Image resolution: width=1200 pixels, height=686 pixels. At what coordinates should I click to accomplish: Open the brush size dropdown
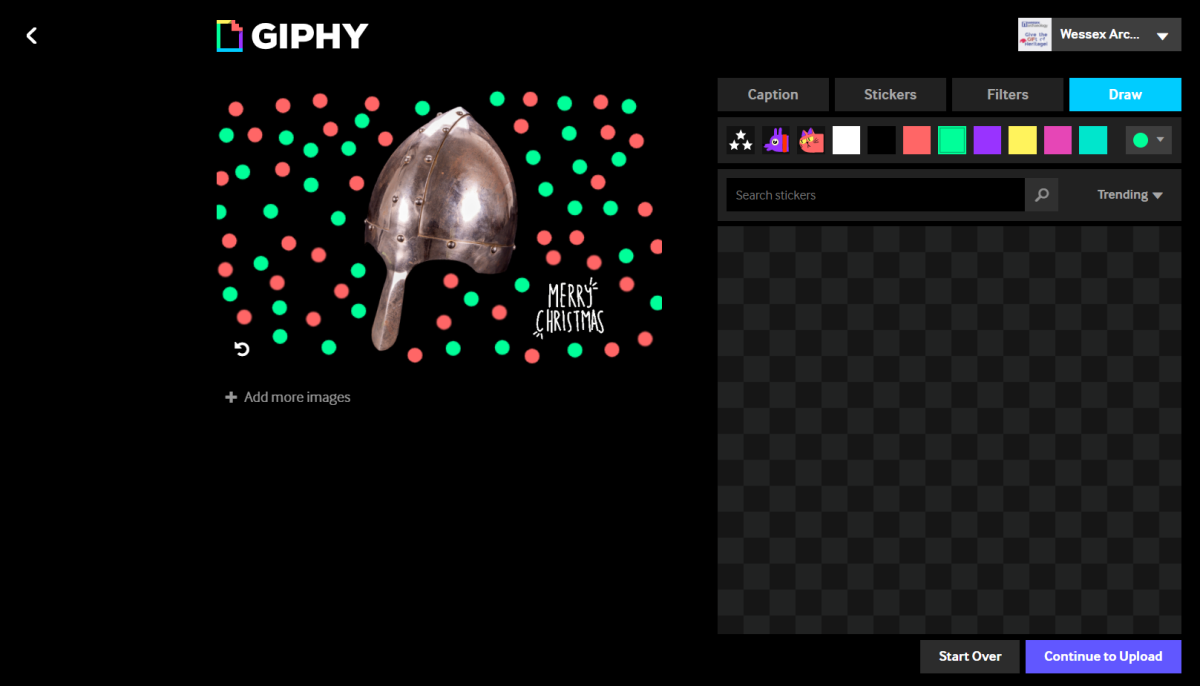(1148, 140)
